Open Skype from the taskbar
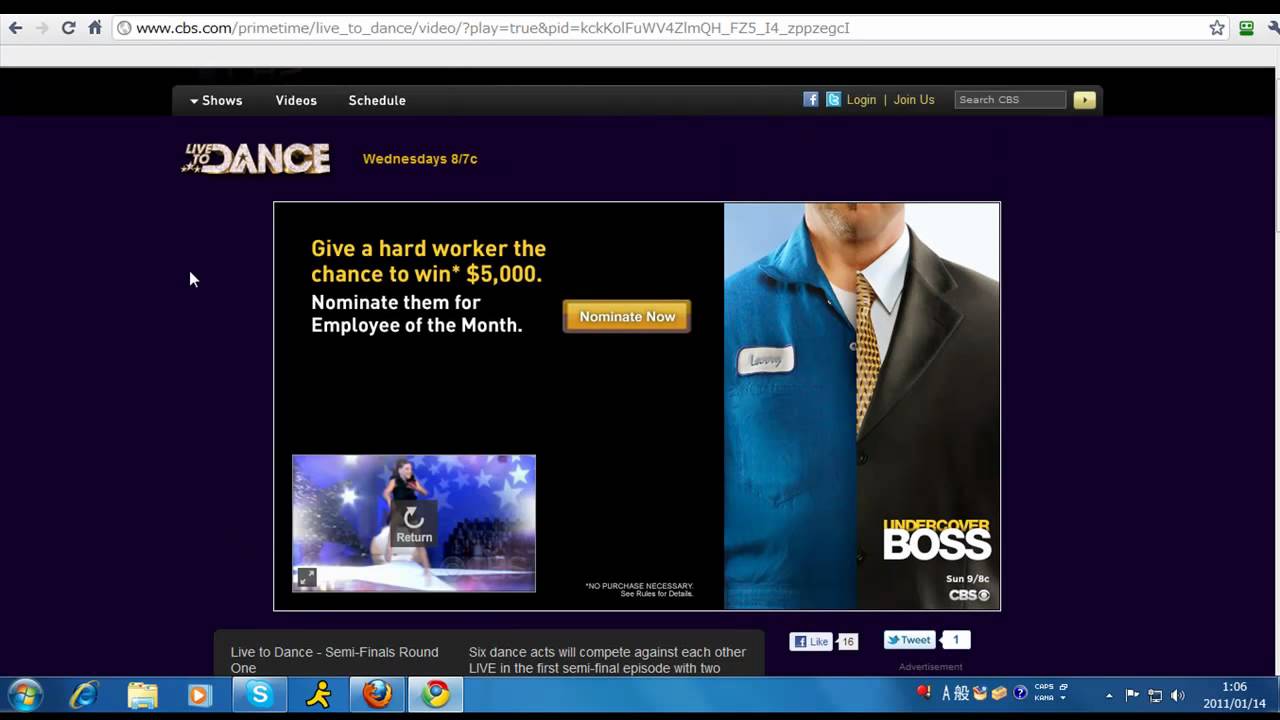This screenshot has width=1280, height=720. point(260,694)
